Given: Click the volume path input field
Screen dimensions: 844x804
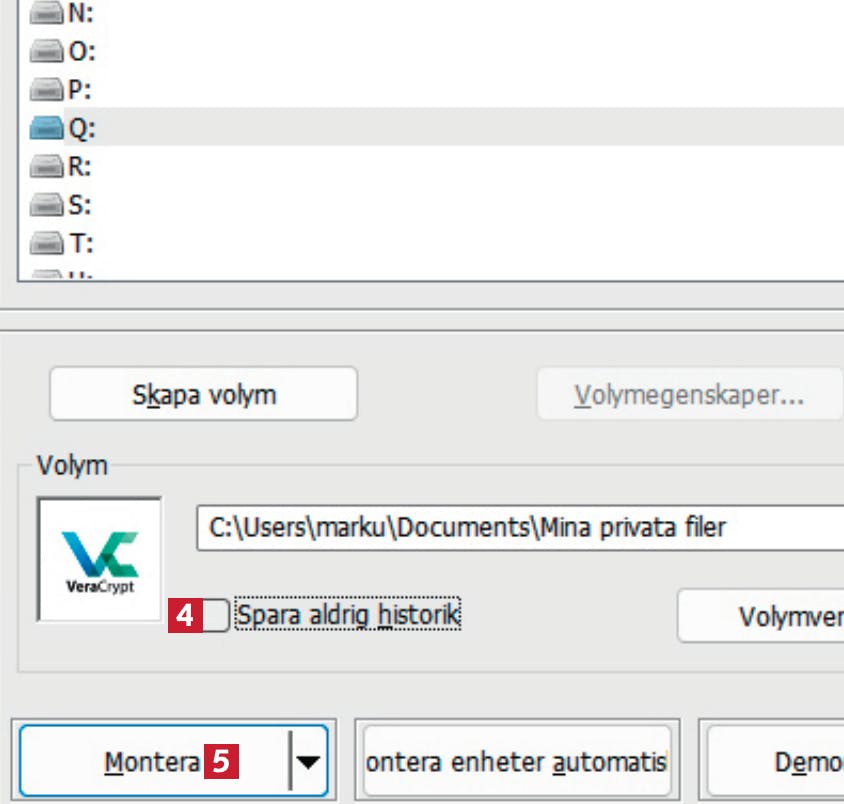Looking at the screenshot, I should (520, 527).
